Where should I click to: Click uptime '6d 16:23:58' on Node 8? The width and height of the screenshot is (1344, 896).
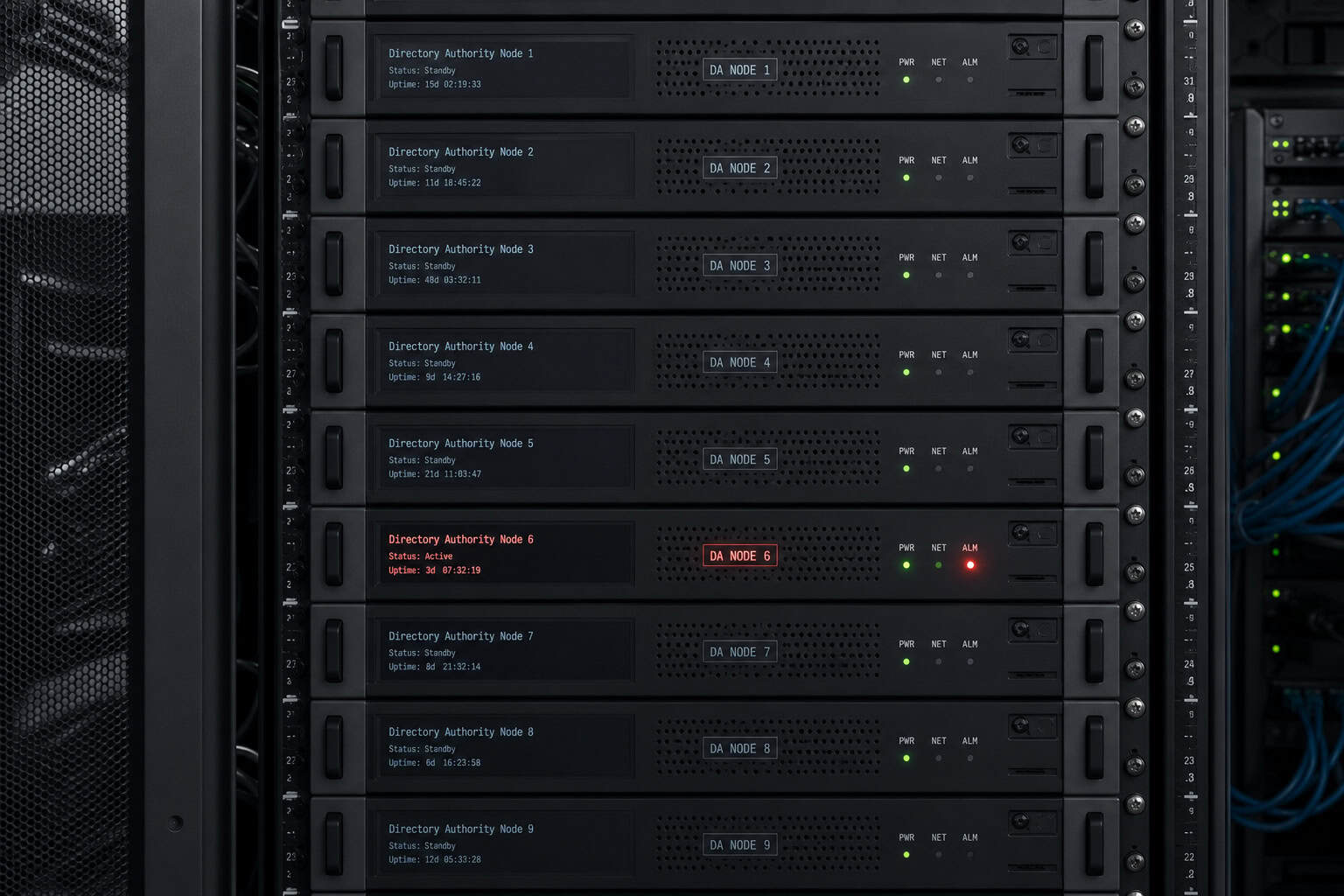coord(452,763)
